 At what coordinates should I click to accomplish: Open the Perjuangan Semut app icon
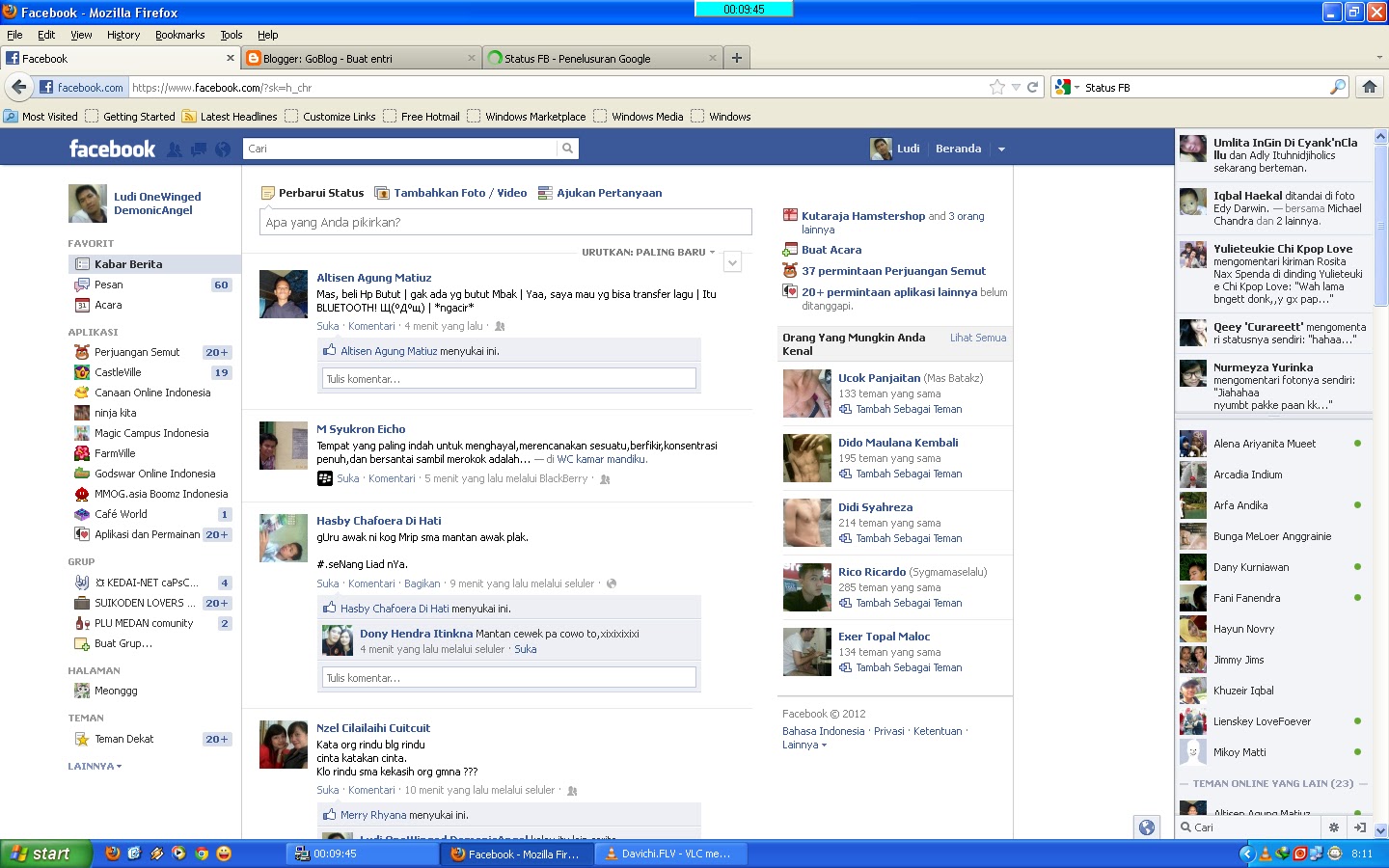pyautogui.click(x=82, y=352)
